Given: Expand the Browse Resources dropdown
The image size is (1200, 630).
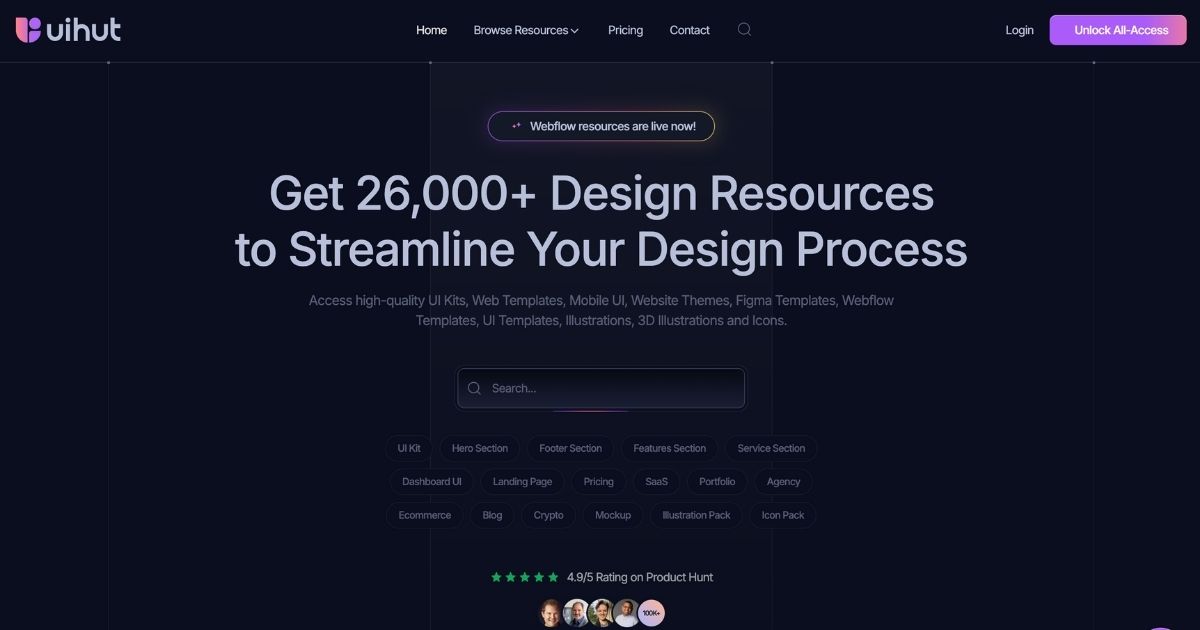Looking at the screenshot, I should click(526, 30).
